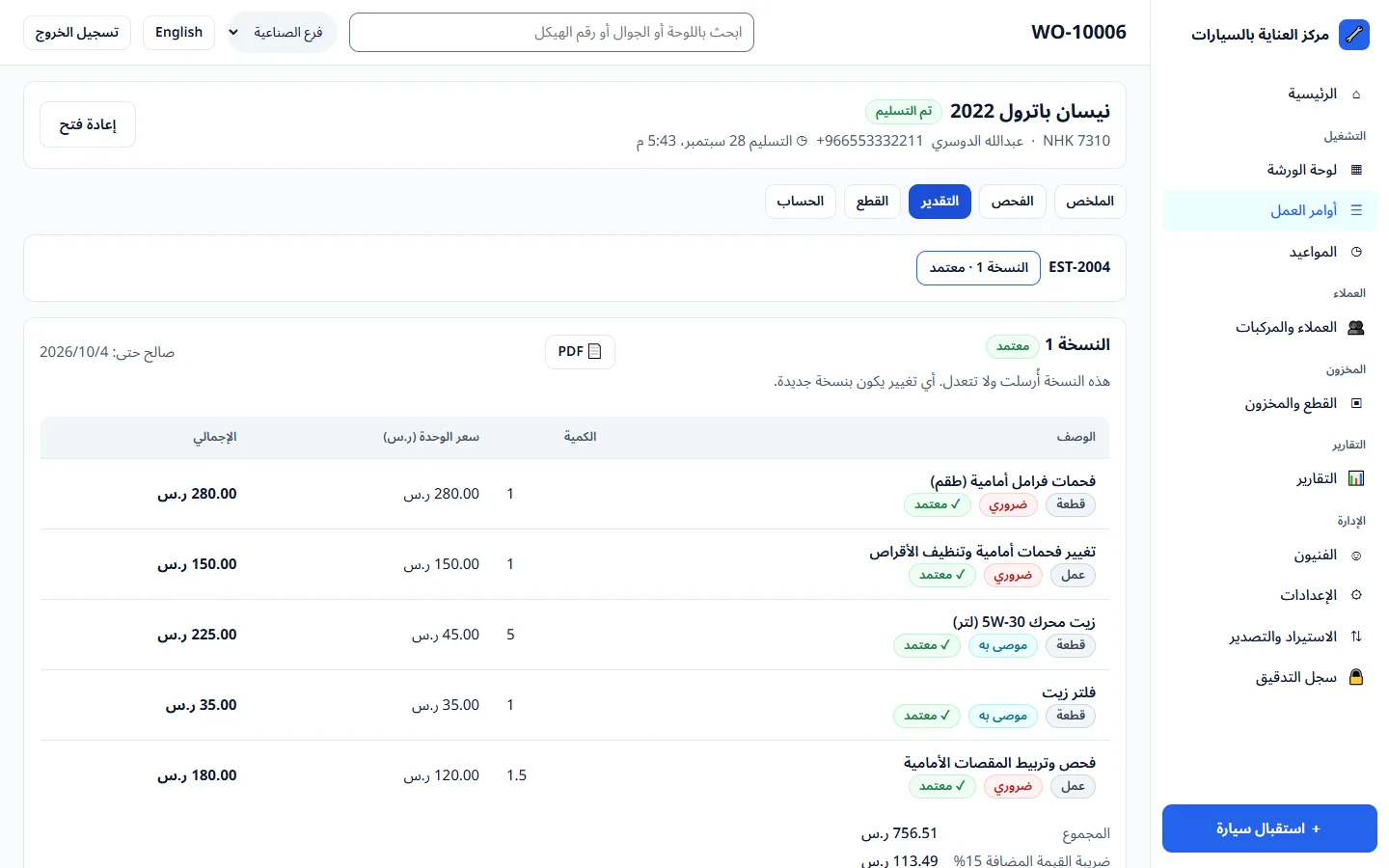Click the customers and vehicles people icon
The width and height of the screenshot is (1389, 868).
pyautogui.click(x=1355, y=328)
